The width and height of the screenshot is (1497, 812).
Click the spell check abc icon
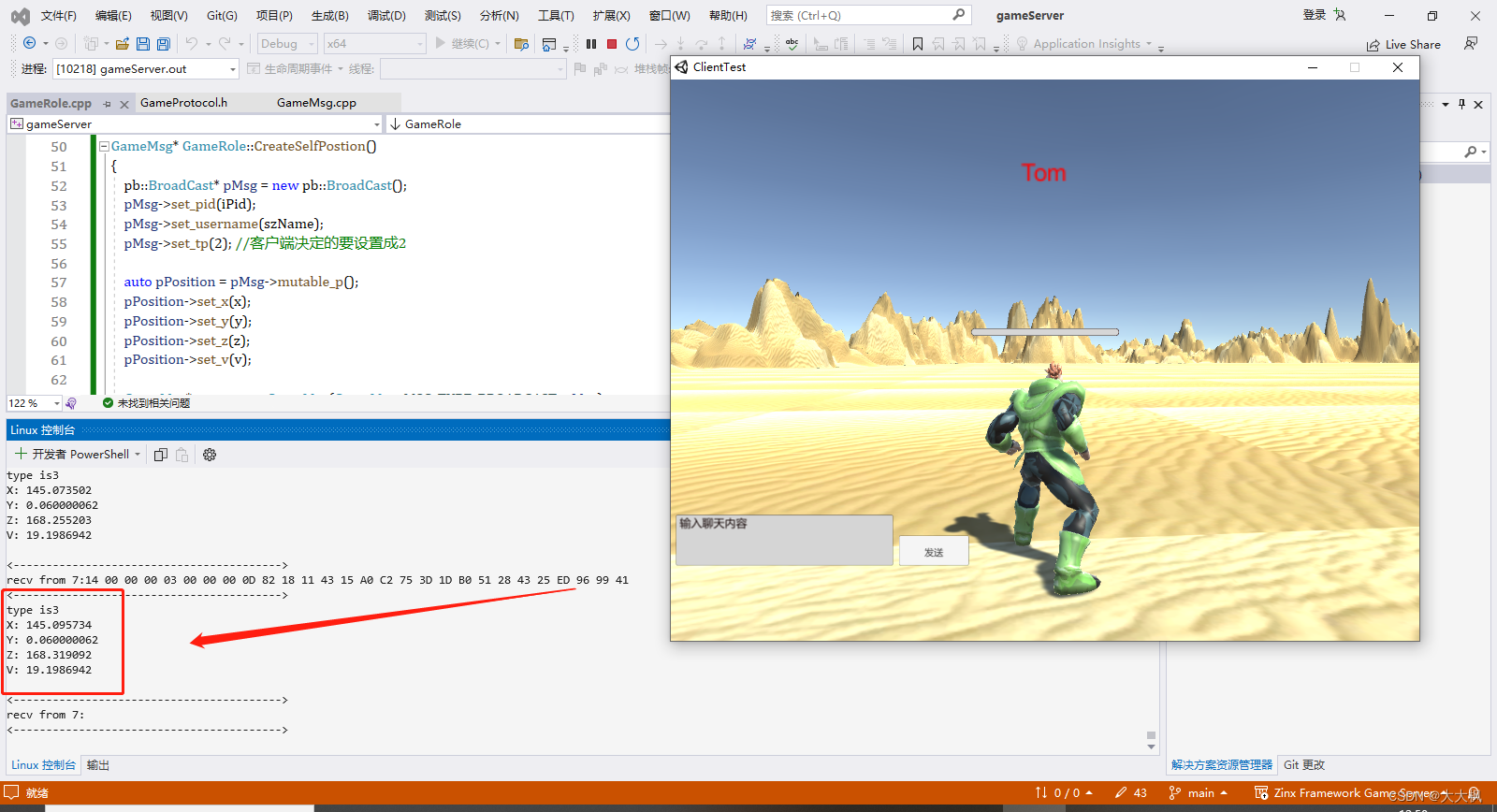792,44
